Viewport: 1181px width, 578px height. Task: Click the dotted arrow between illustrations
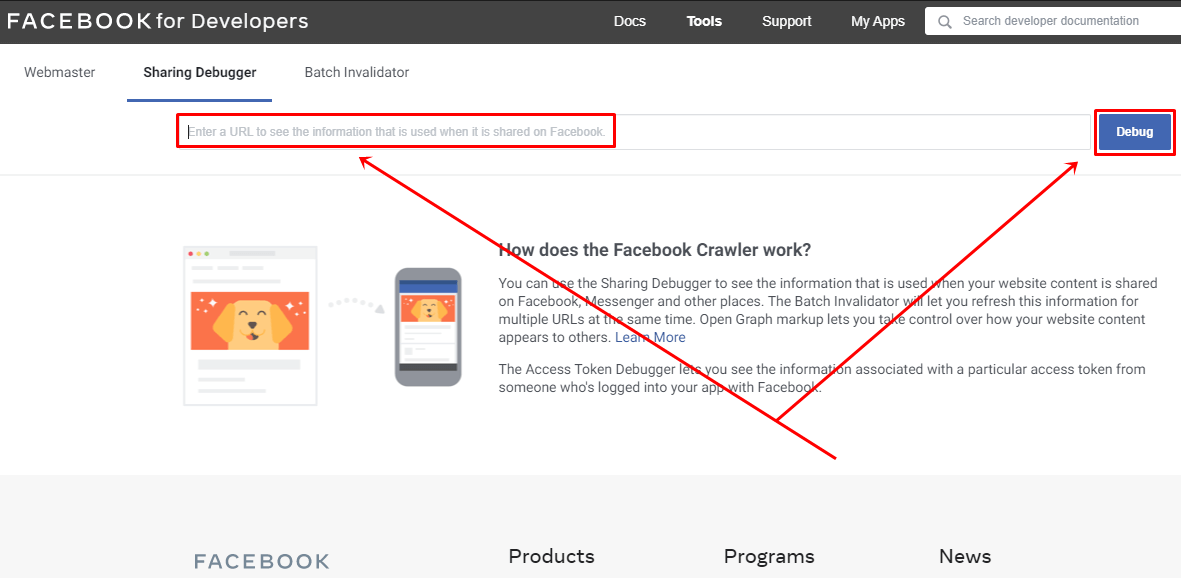(x=356, y=304)
